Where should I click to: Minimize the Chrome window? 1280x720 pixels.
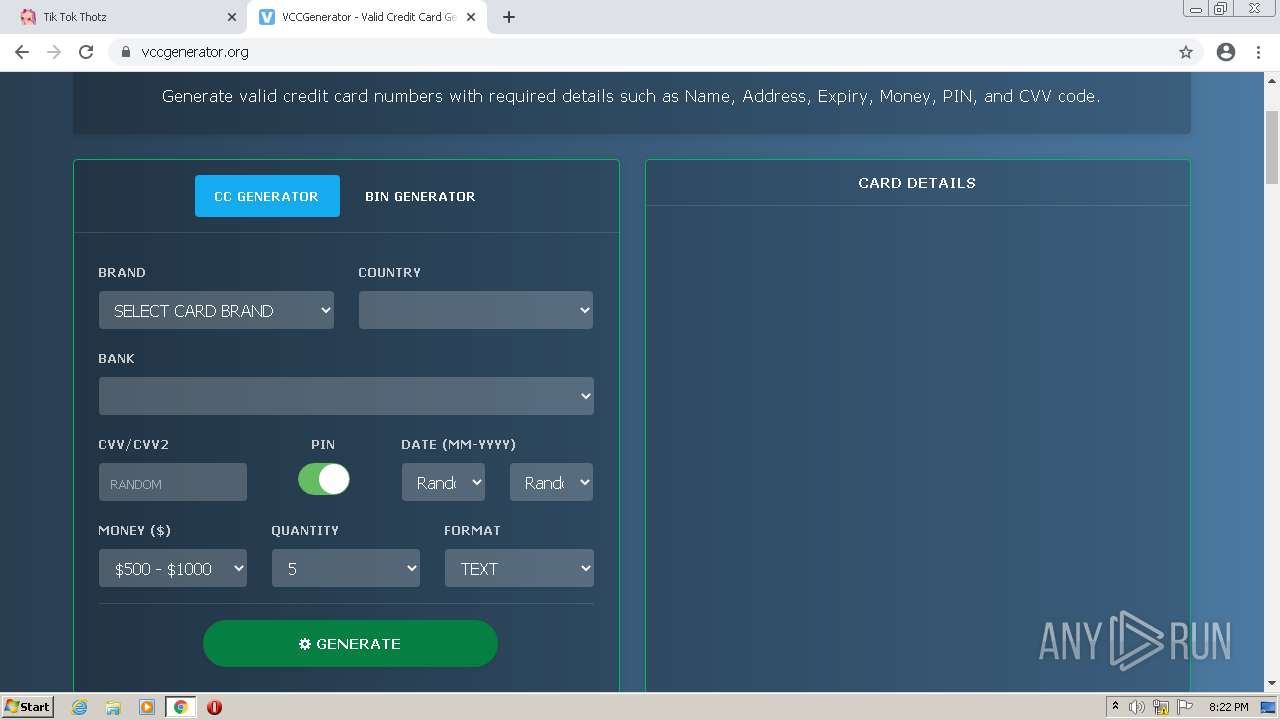click(1195, 9)
